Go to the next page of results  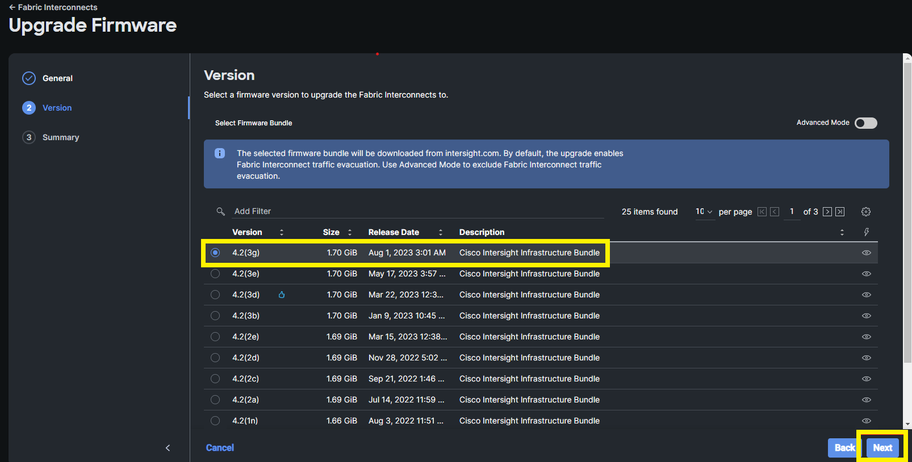pos(827,212)
